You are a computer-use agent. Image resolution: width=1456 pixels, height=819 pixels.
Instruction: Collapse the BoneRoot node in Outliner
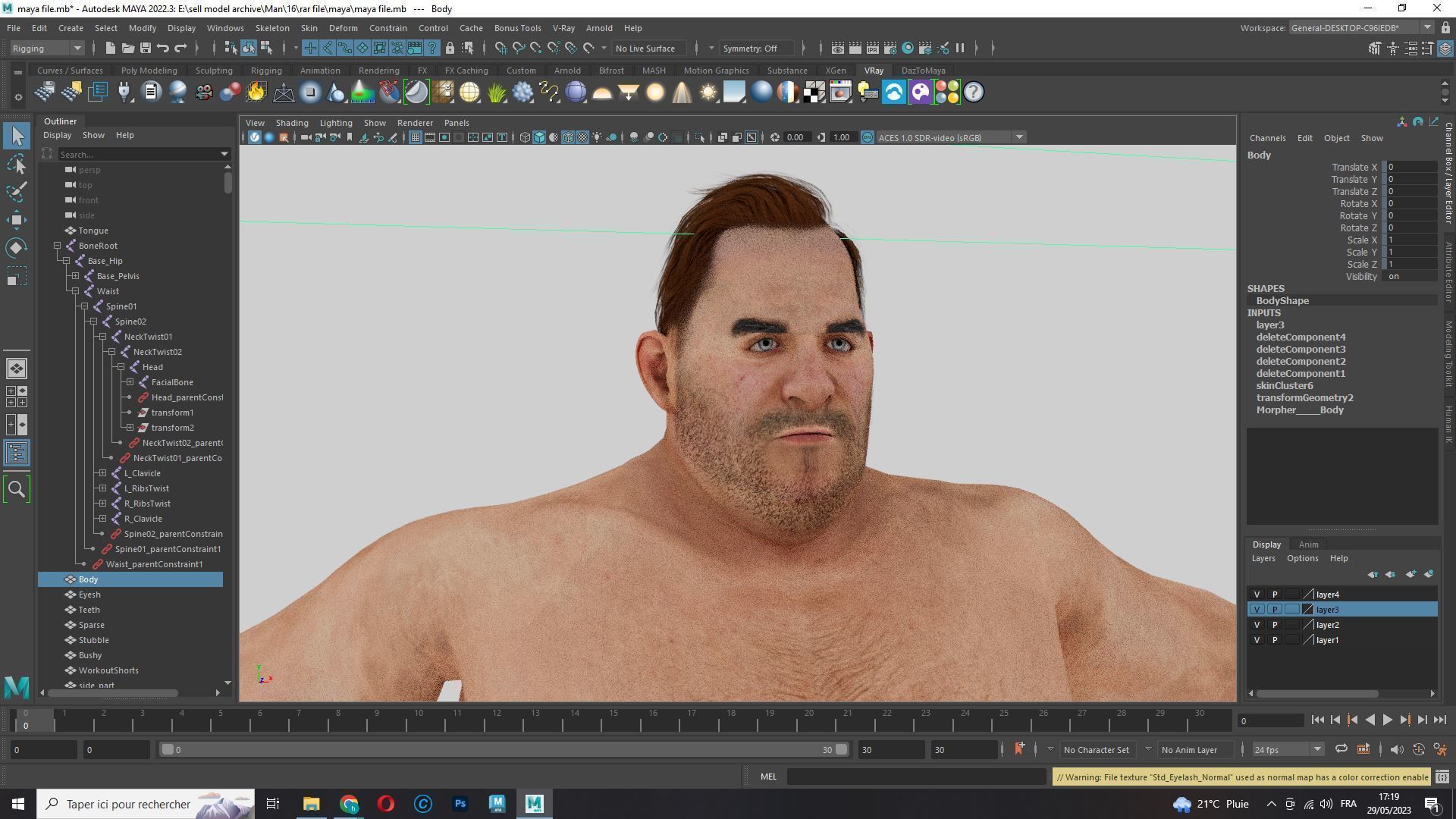[58, 246]
